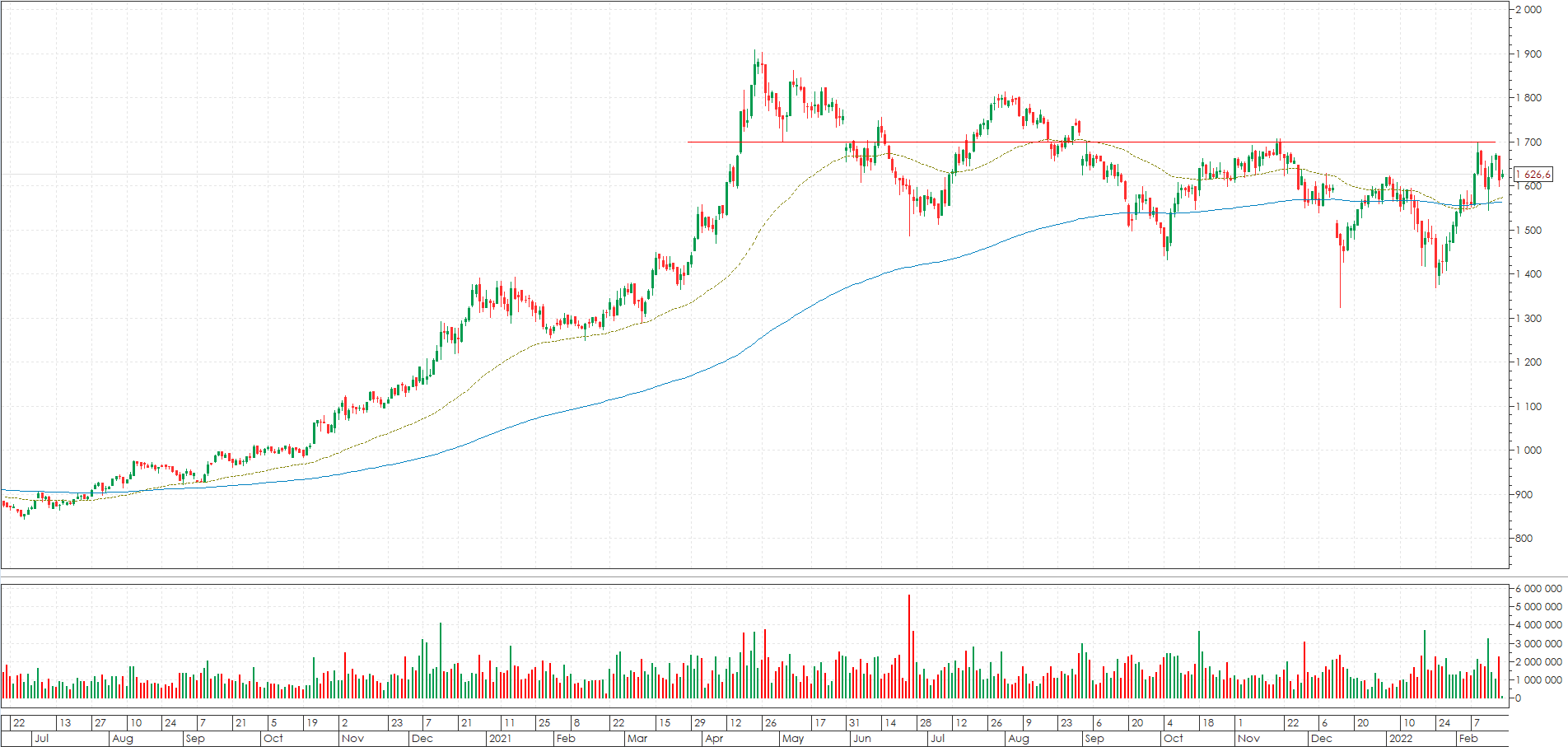This screenshot has width=1568, height=747.
Task: Click the 2 000 price axis label
Action: click(x=1529, y=10)
